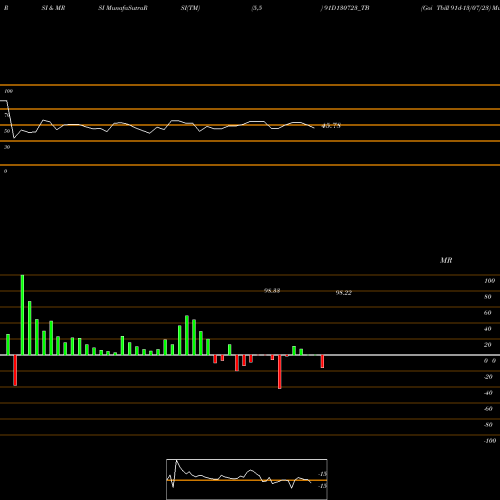
Task: Click the 20 tick on MR axis
Action: pos(488,345)
